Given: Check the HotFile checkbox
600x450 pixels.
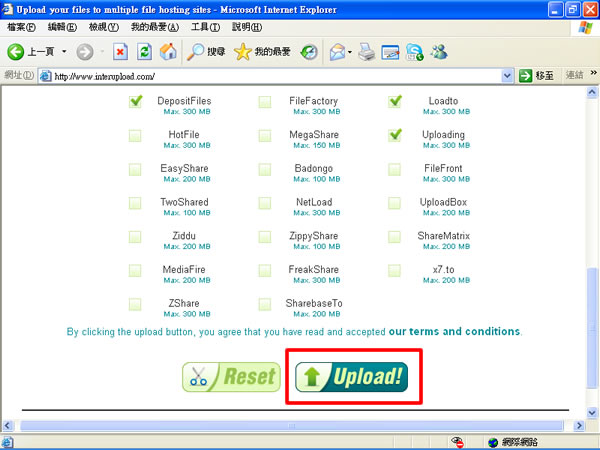Looking at the screenshot, I should point(135,135).
